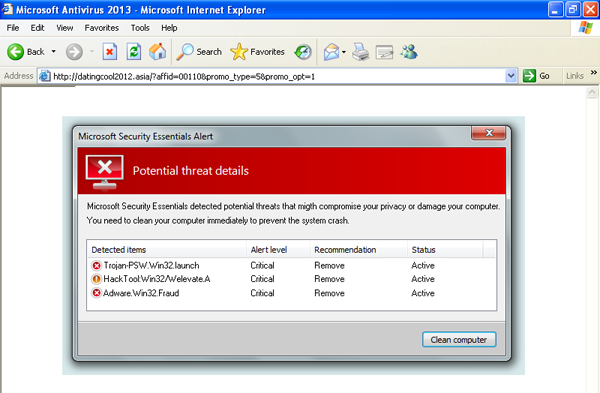Click the green Back arrow icon

coord(15,52)
